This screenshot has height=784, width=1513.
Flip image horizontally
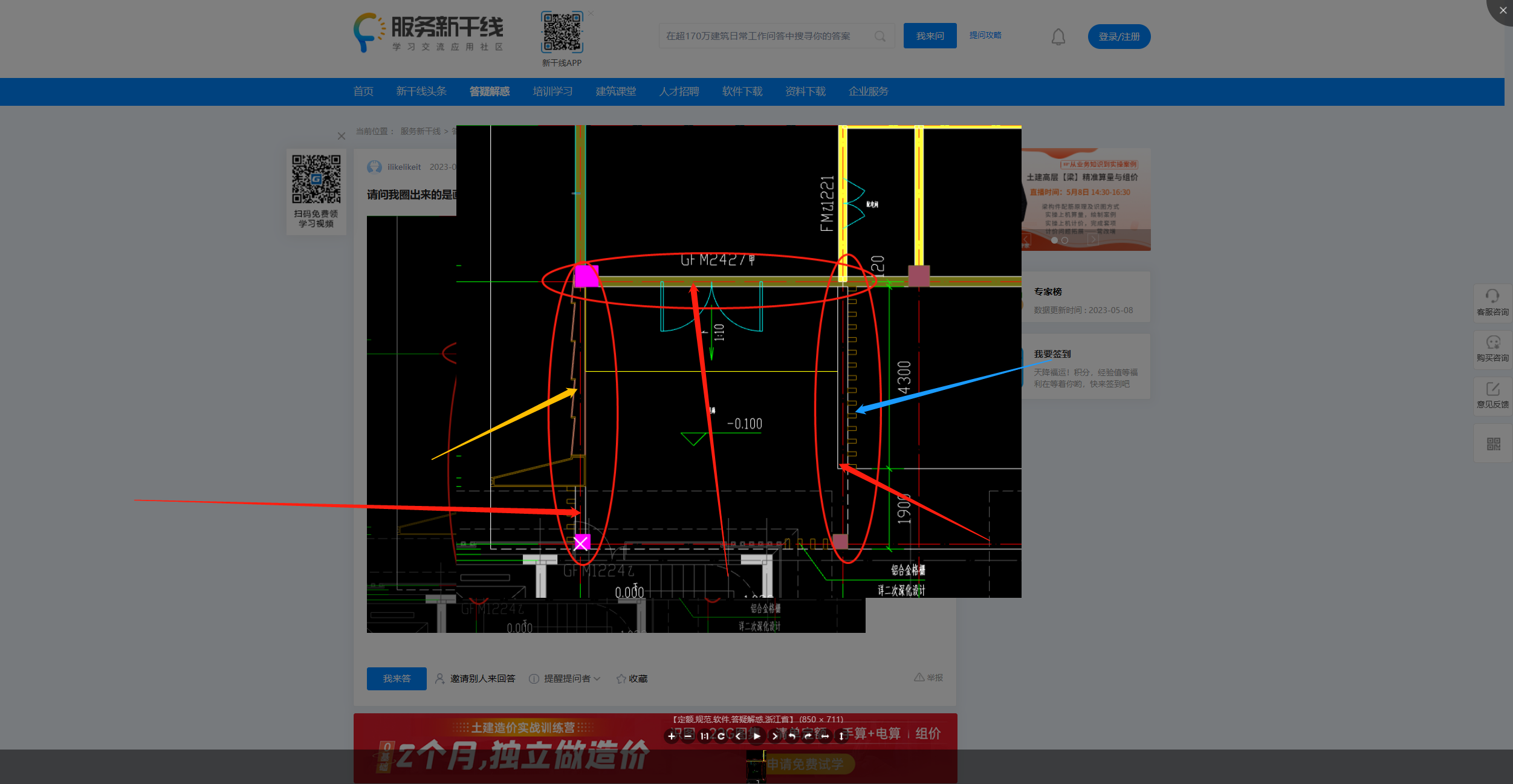[x=825, y=736]
